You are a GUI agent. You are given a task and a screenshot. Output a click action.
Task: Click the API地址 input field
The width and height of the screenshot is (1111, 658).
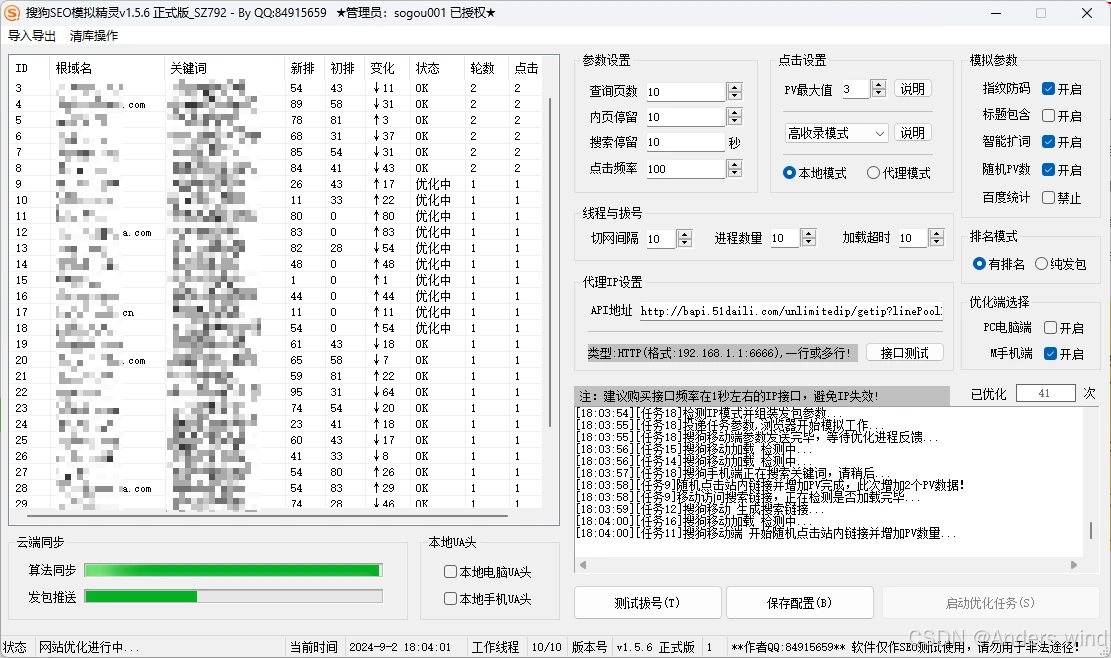[791, 311]
